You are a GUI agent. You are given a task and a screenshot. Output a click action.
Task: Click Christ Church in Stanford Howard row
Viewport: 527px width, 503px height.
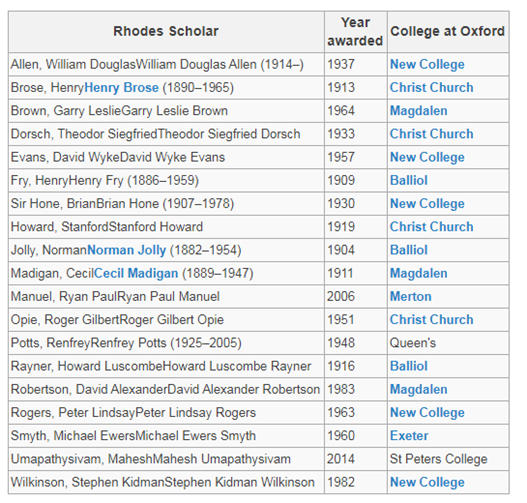pyautogui.click(x=432, y=227)
